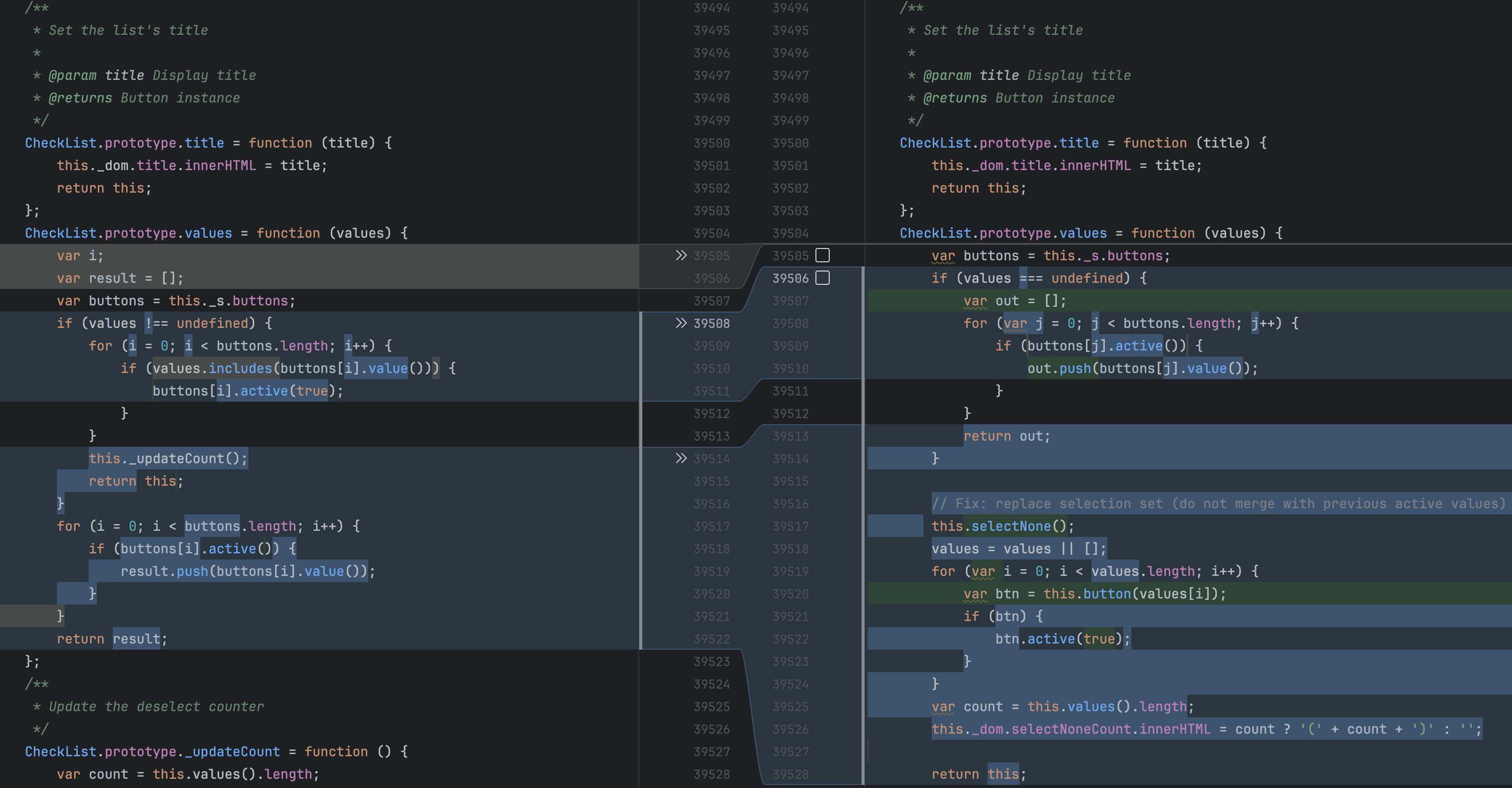
Task: Click 'selectNone' call in right pane
Action: [x=1011, y=526]
